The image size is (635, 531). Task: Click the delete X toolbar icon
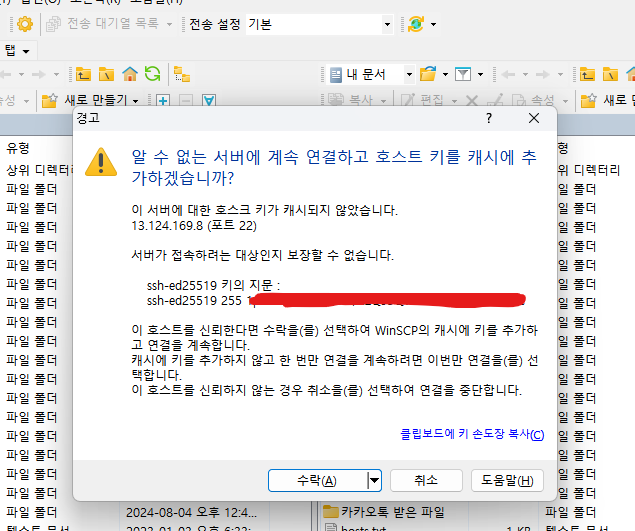click(472, 100)
